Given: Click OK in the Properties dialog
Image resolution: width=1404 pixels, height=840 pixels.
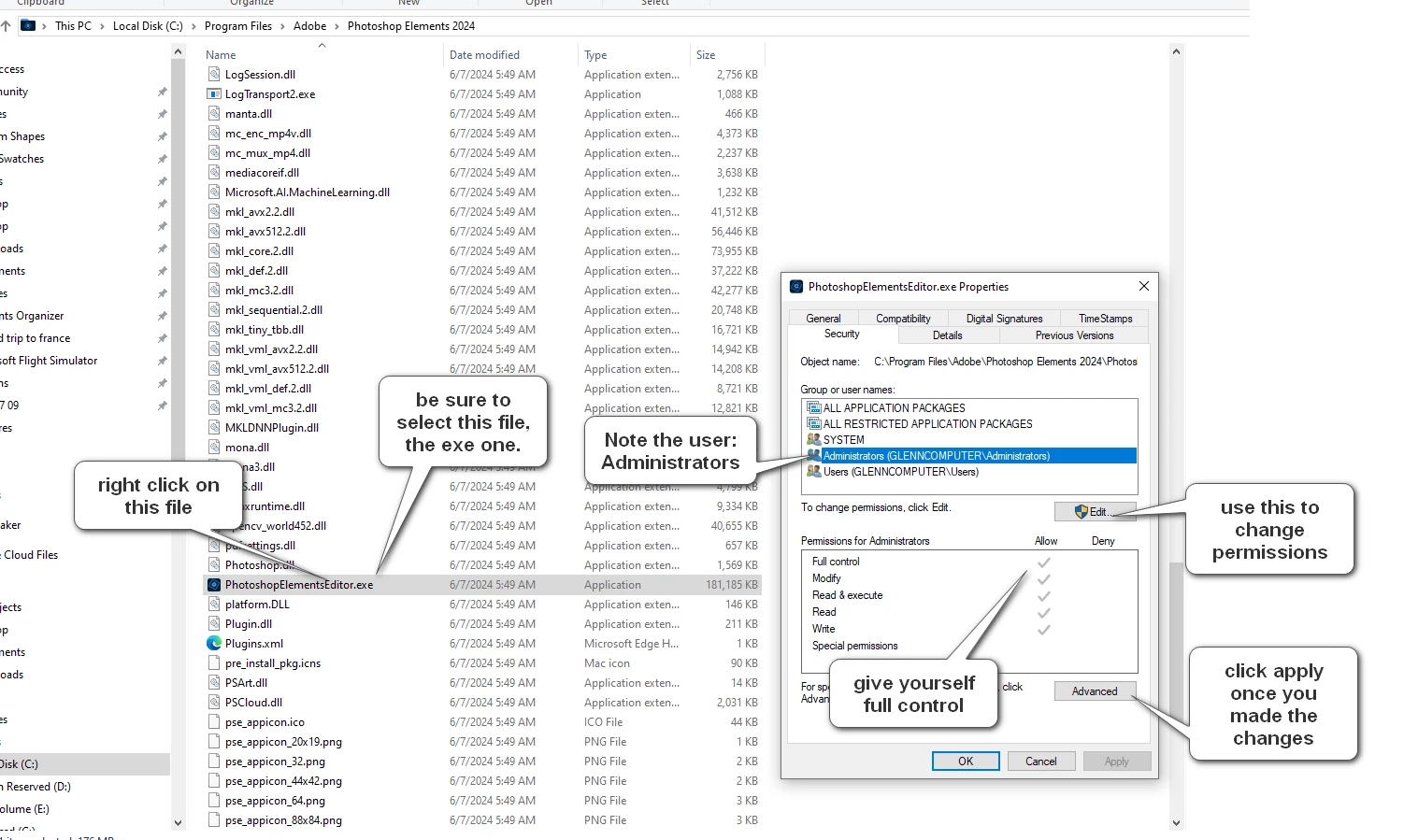Looking at the screenshot, I should 966,761.
